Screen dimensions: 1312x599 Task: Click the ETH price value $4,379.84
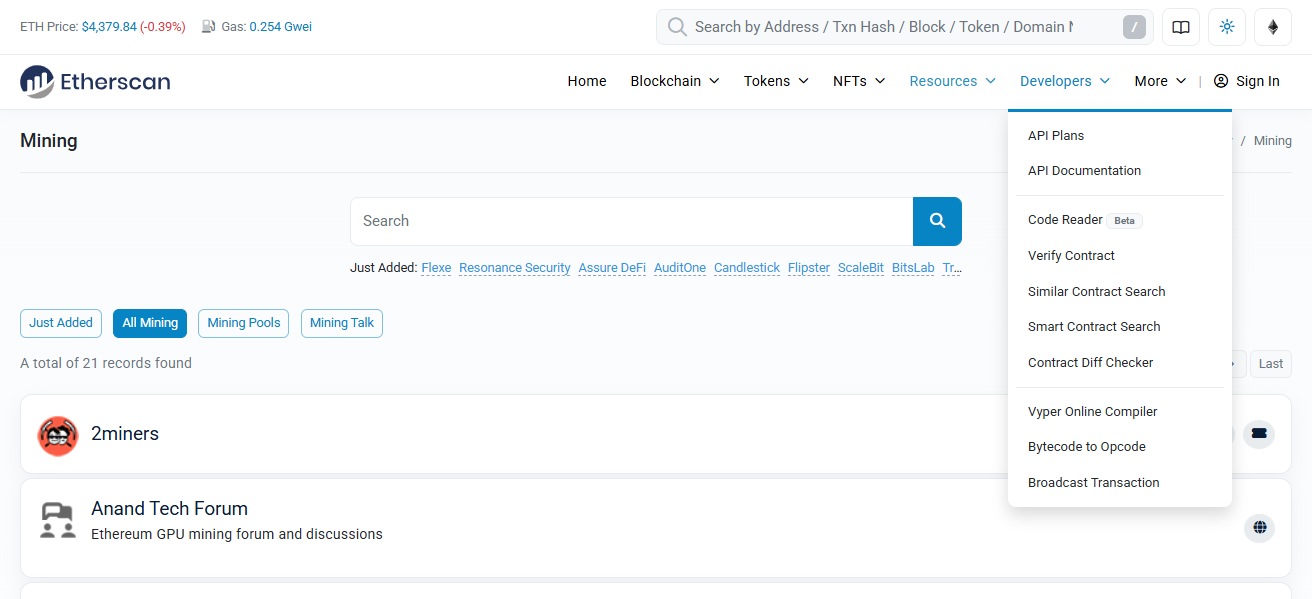(109, 27)
